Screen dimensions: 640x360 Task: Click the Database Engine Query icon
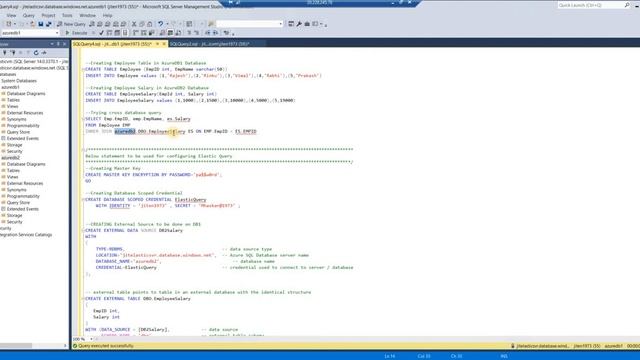pyautogui.click(x=92, y=24)
